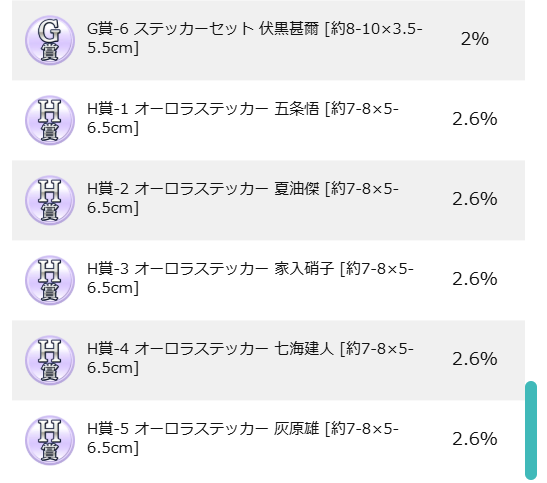The width and height of the screenshot is (547, 483).
Task: Click the H賞 badge icon beside 灰原雄
Action: [x=50, y=440]
